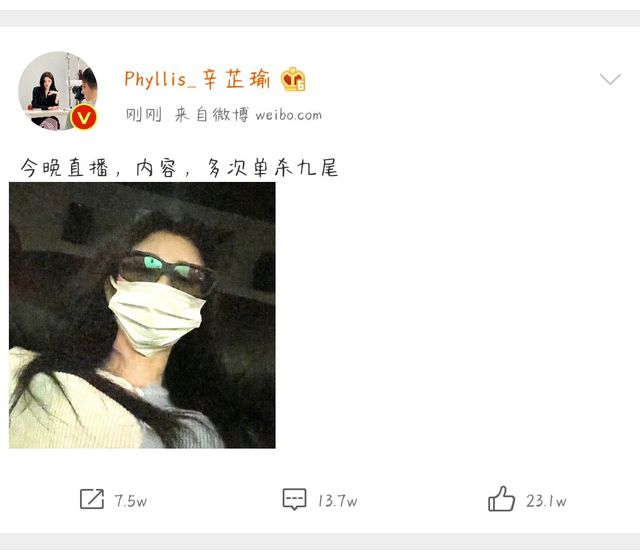Click the weibo.com source link
The width and height of the screenshot is (640, 560).
point(289,115)
